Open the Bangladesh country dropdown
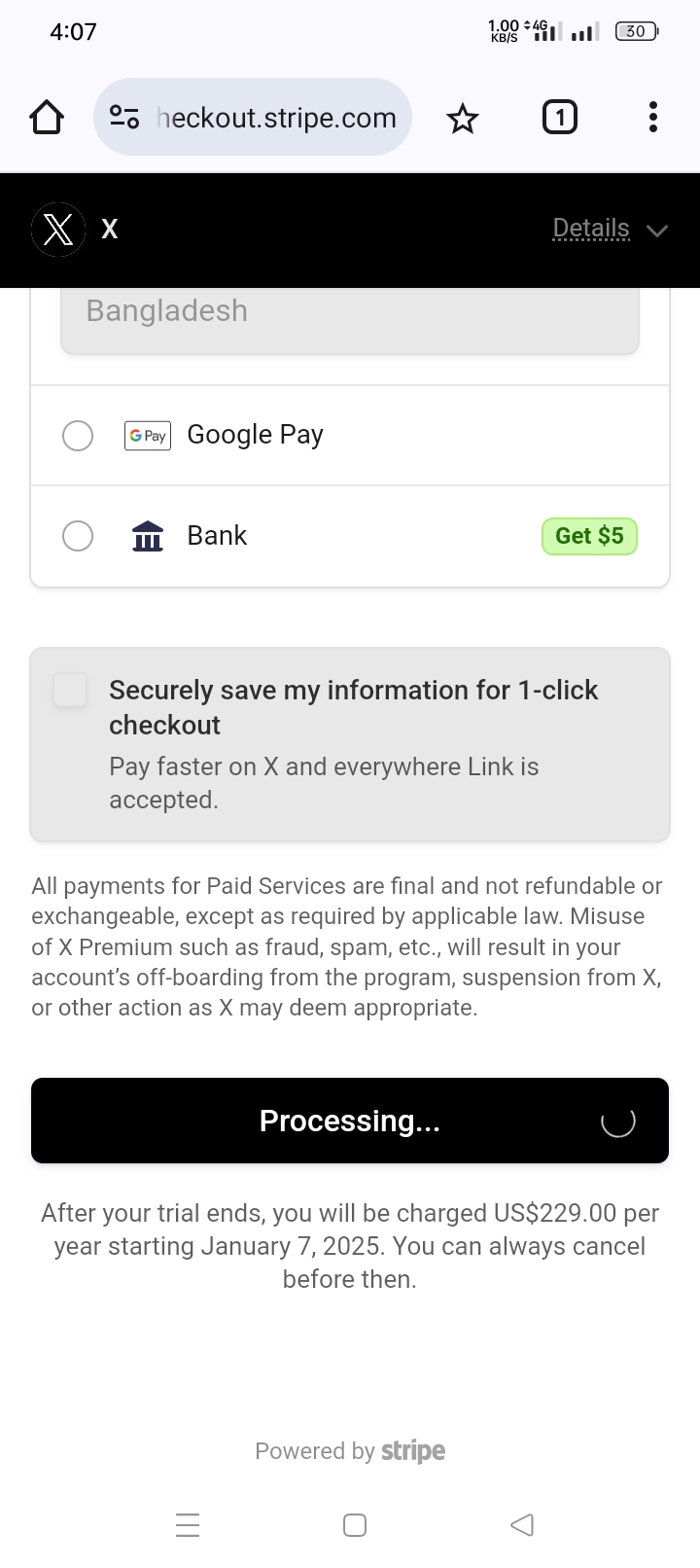 (350, 311)
